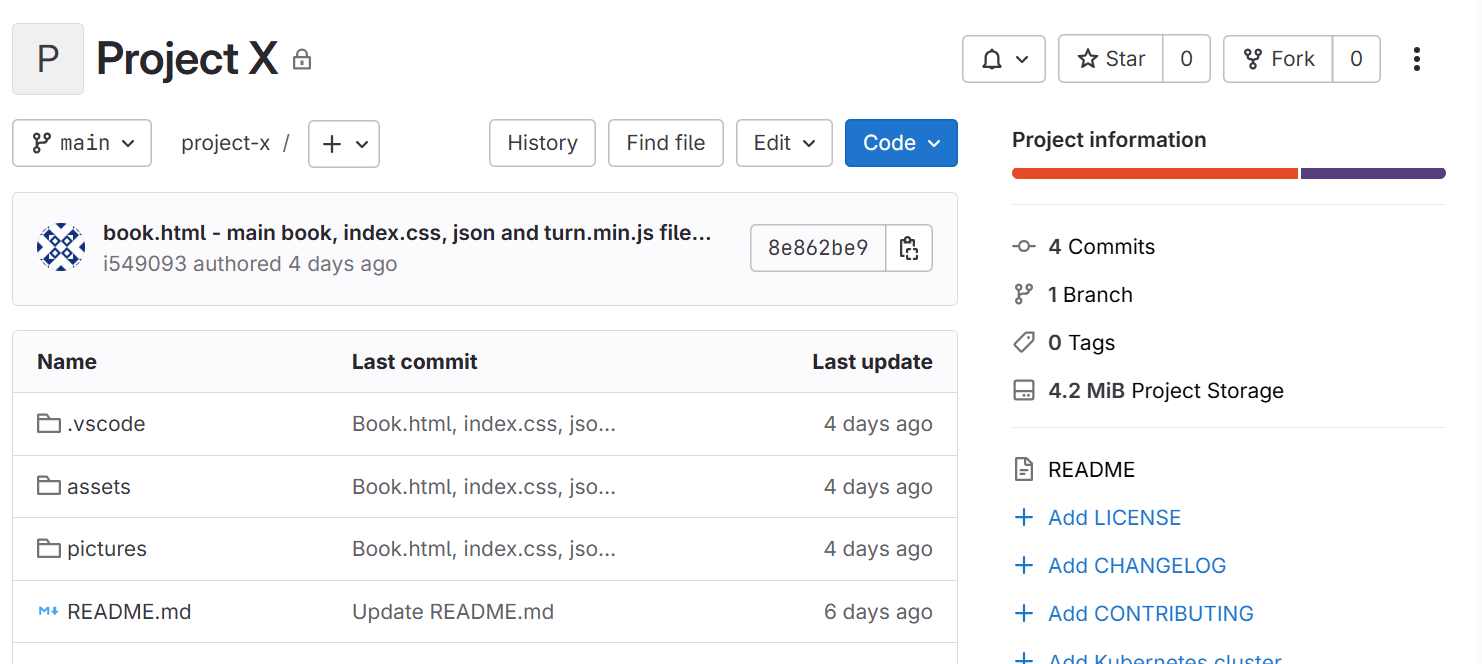
Task: Click the History button
Action: coord(542,143)
